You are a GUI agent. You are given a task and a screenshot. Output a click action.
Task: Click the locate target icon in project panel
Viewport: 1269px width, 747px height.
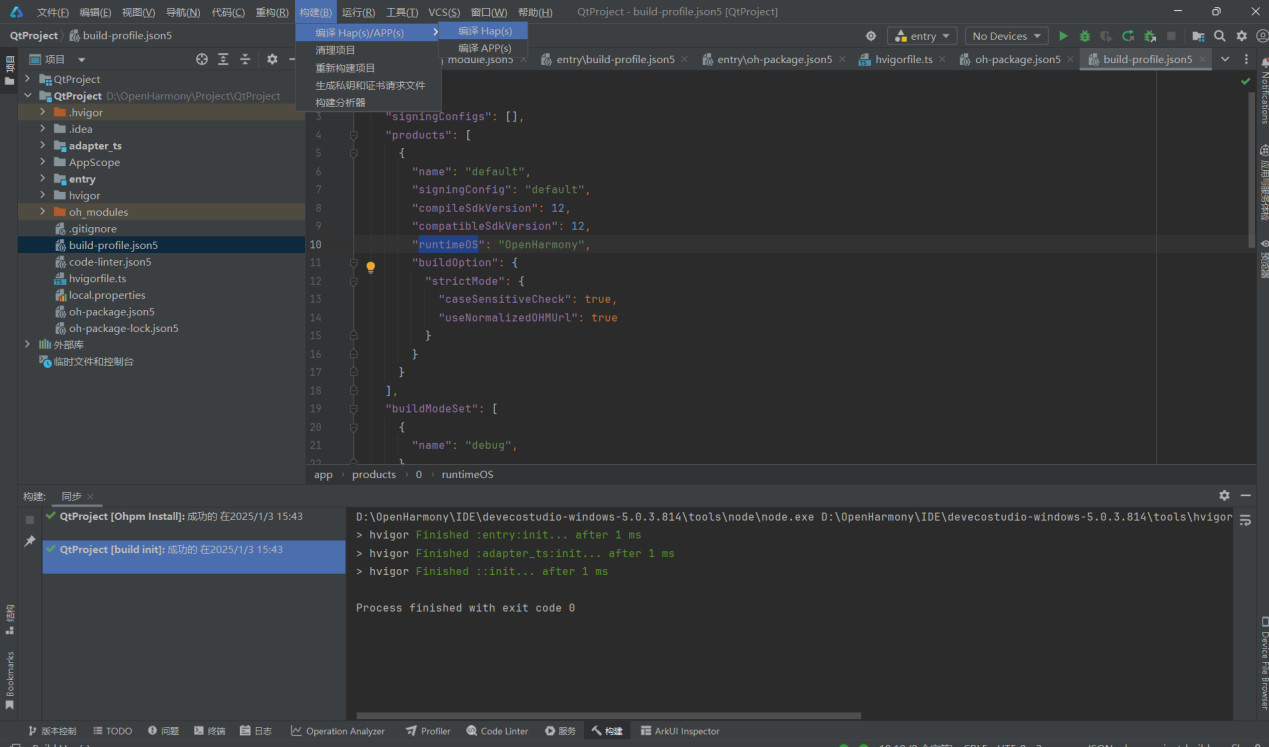click(x=202, y=60)
